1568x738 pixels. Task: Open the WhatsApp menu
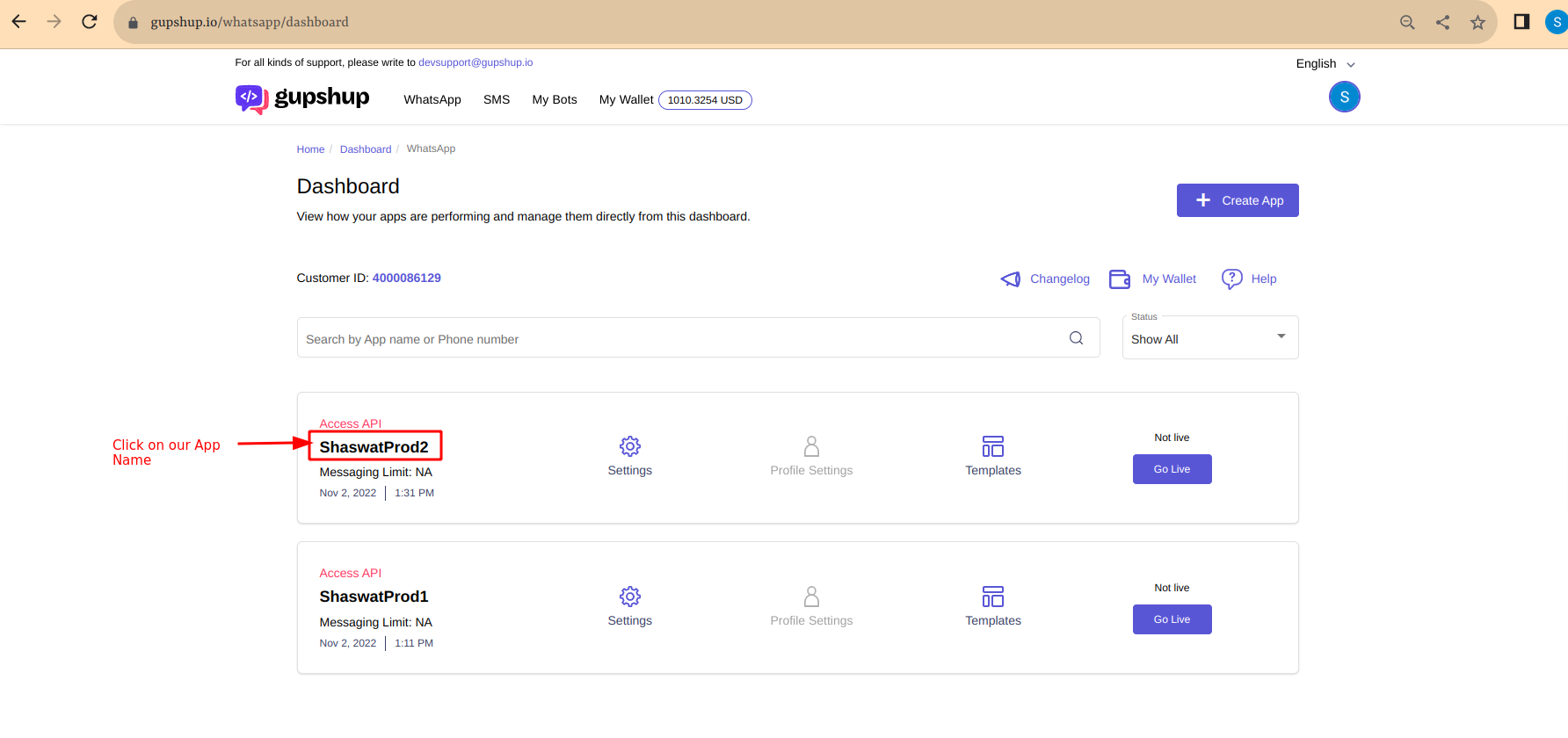[432, 99]
